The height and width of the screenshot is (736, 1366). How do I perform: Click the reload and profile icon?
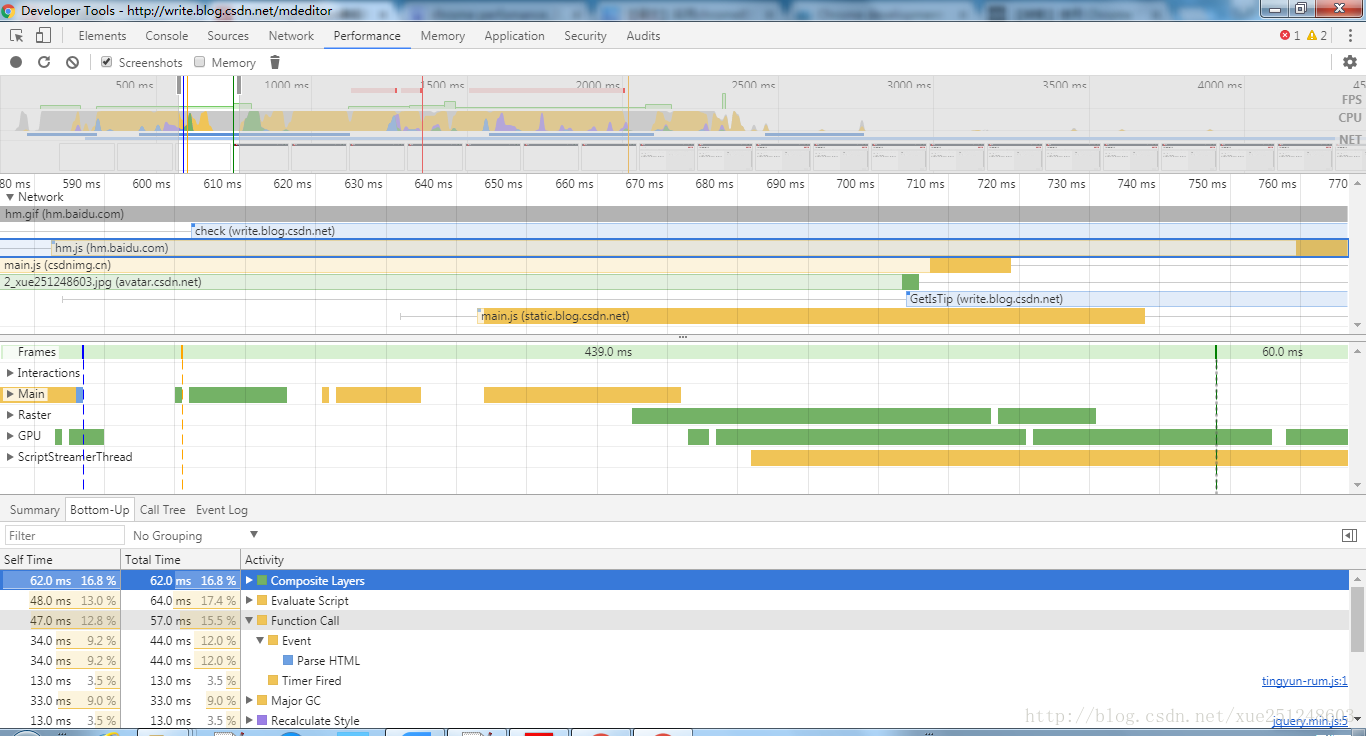44,62
